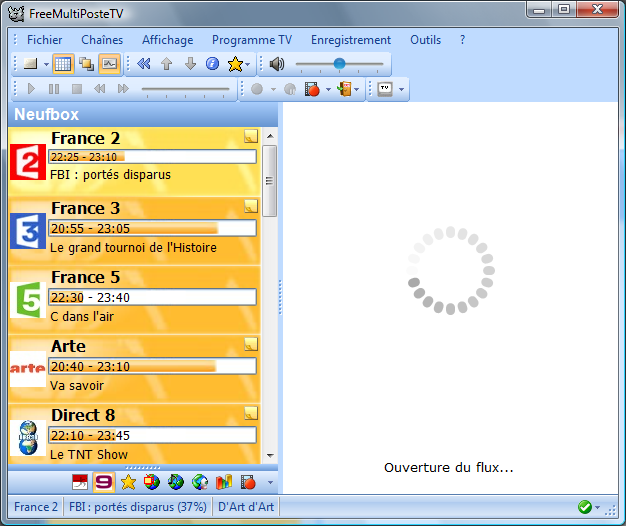Image resolution: width=626 pixels, height=526 pixels.
Task: Open the Direct 8 note icon
Action: [251, 413]
